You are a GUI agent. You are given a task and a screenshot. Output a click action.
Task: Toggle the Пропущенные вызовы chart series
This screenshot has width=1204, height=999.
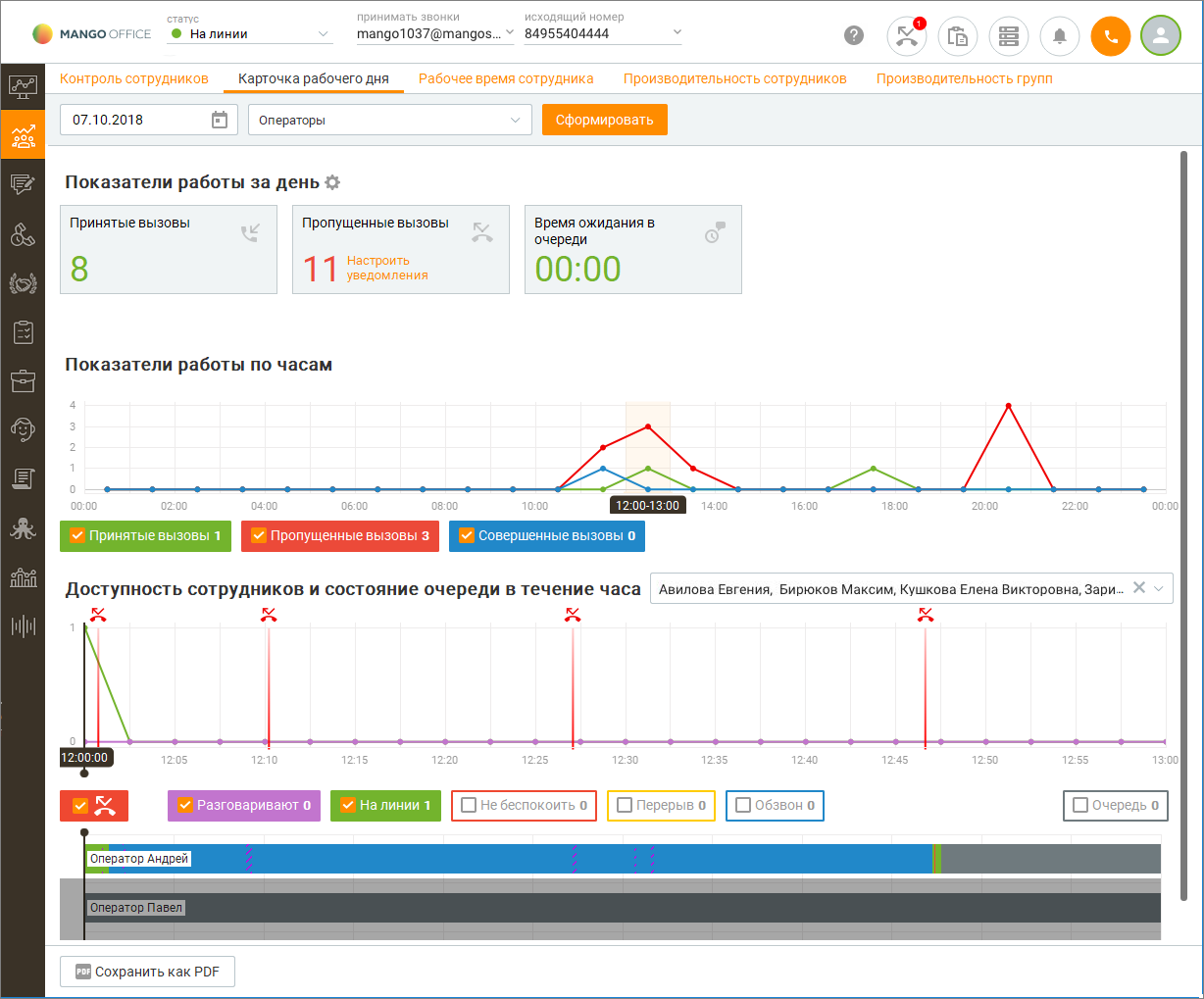coord(340,536)
